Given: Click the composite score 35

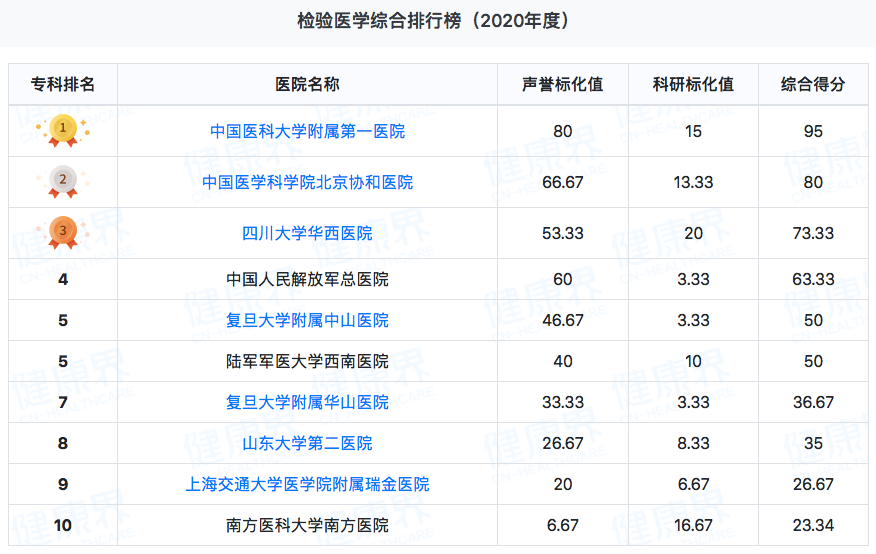Looking at the screenshot, I should pos(813,443).
